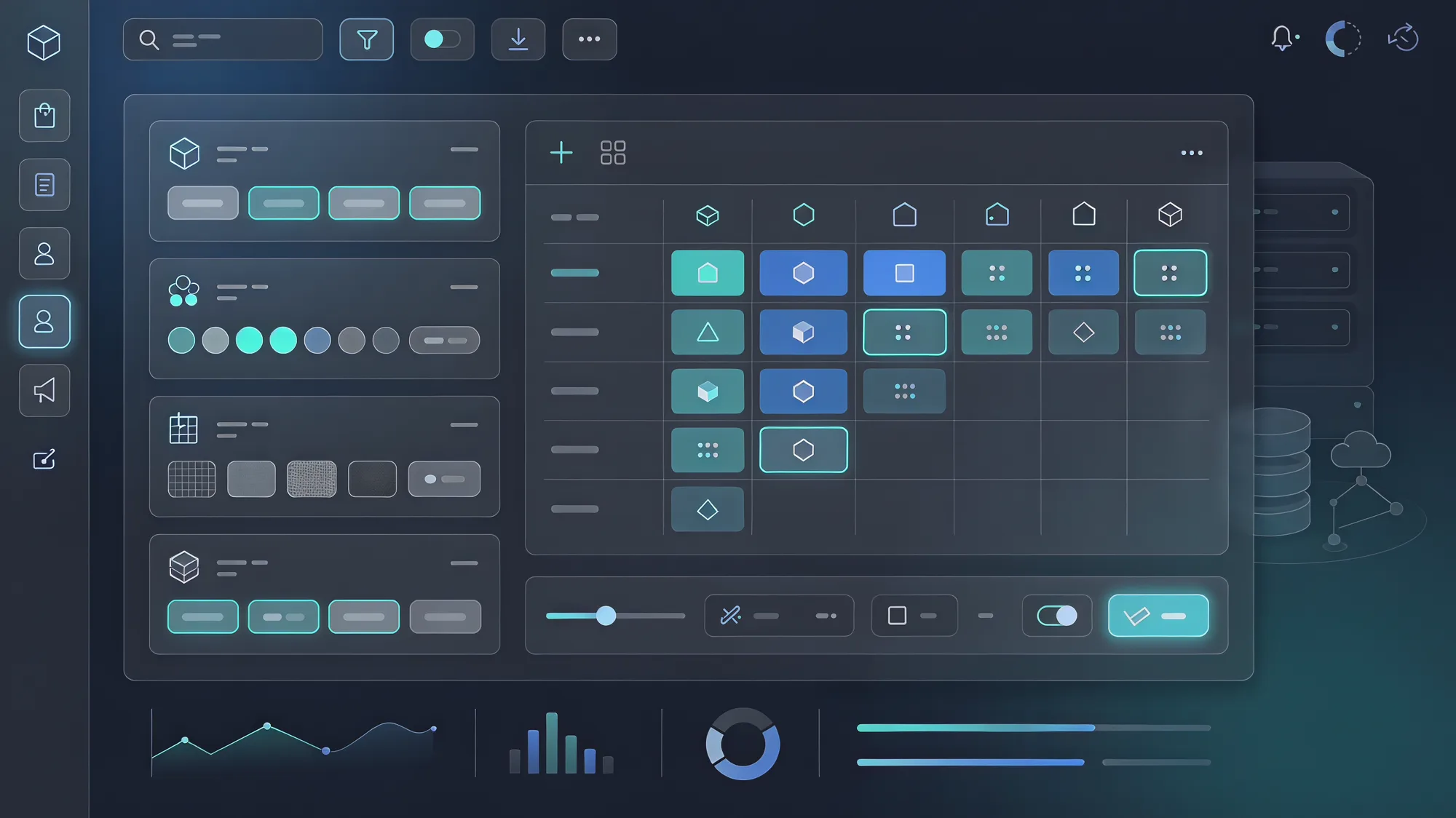The height and width of the screenshot is (818, 1456).
Task: Select the outlined hexagon cell in fourth row
Action: tap(804, 450)
